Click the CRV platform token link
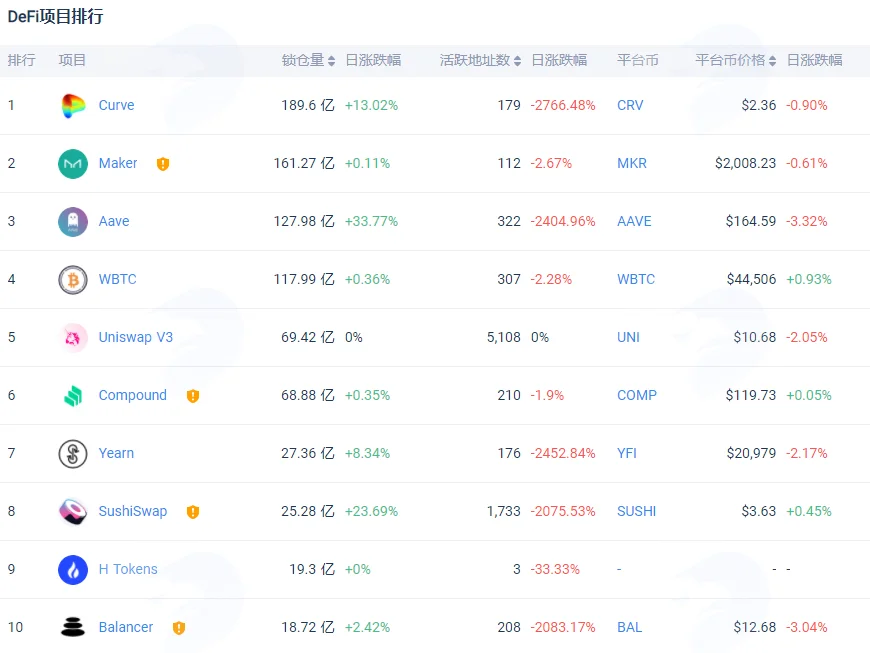 pyautogui.click(x=630, y=105)
